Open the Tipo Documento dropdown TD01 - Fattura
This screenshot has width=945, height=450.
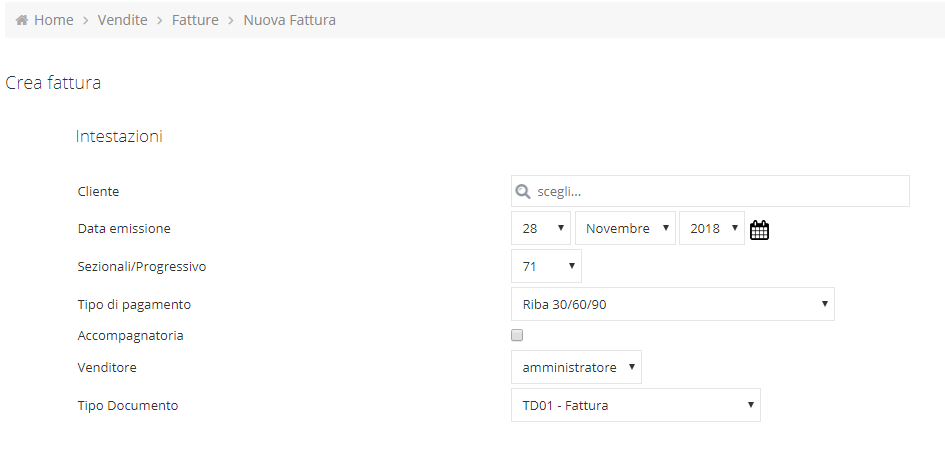point(635,405)
